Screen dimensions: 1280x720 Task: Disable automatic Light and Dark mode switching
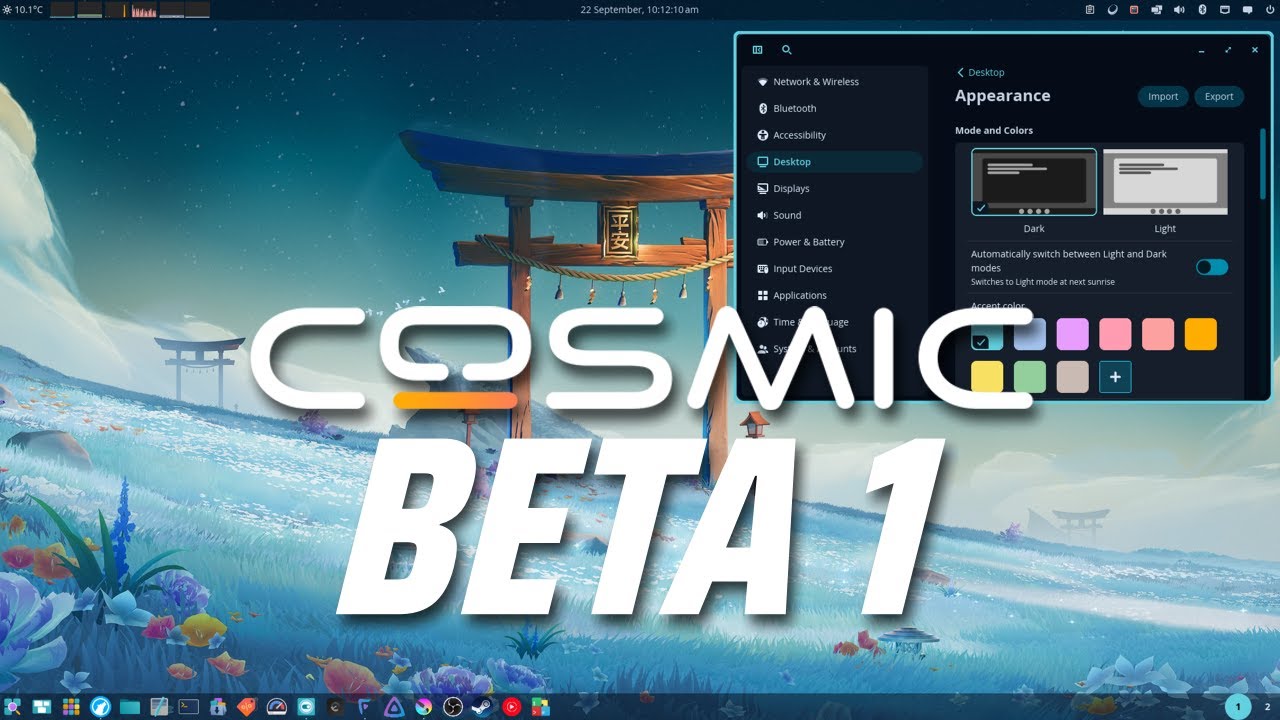click(1211, 267)
